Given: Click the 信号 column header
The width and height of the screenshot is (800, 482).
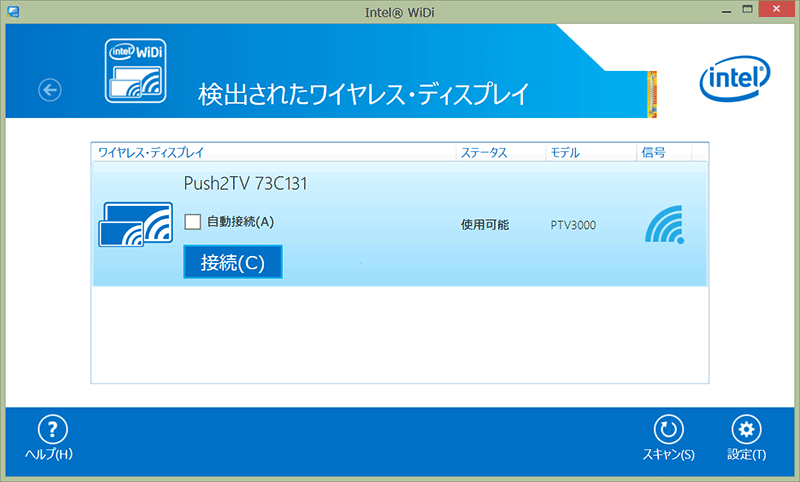Looking at the screenshot, I should pos(652,153).
